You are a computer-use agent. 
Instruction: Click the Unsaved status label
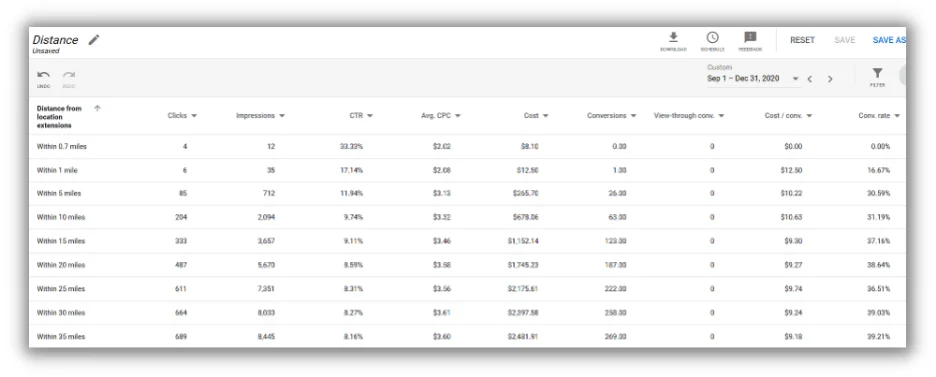click(x=46, y=51)
